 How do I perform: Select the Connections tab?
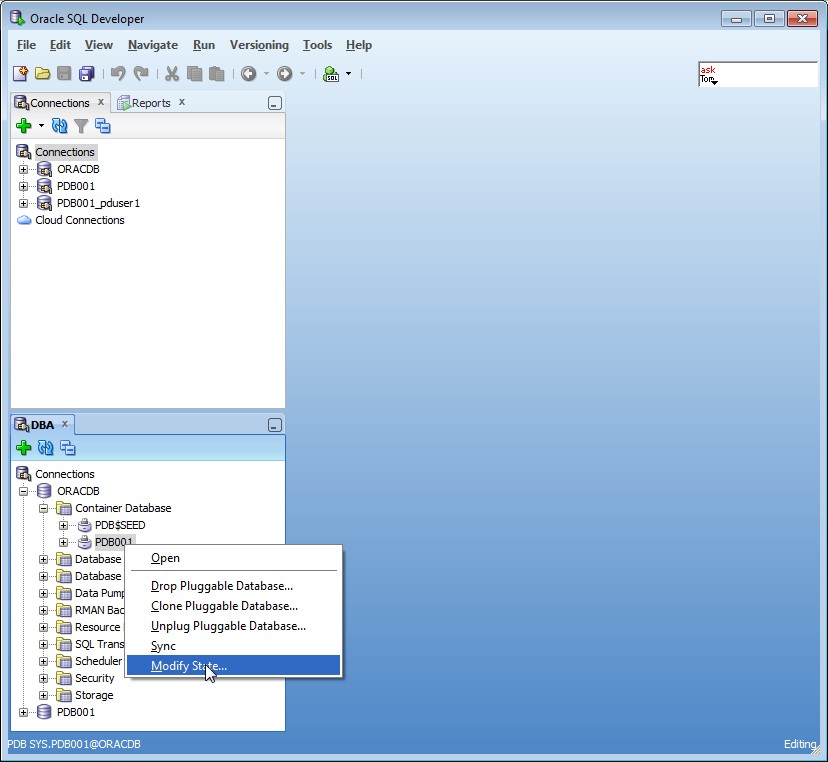click(60, 103)
